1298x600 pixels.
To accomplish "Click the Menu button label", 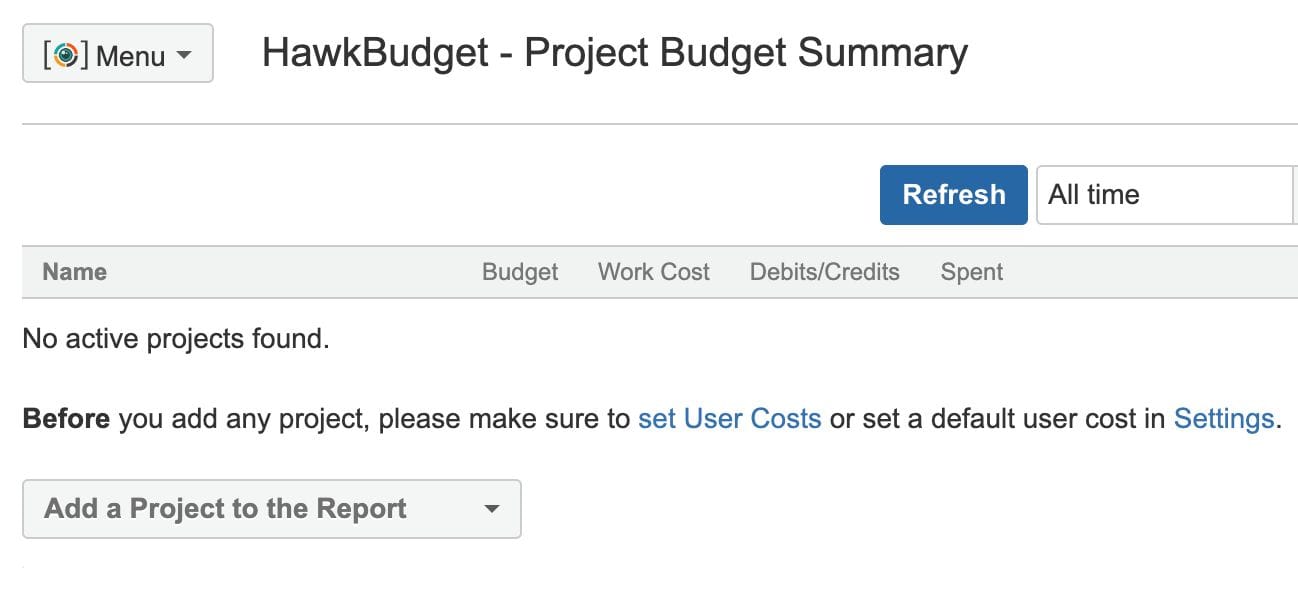I will pos(131,55).
